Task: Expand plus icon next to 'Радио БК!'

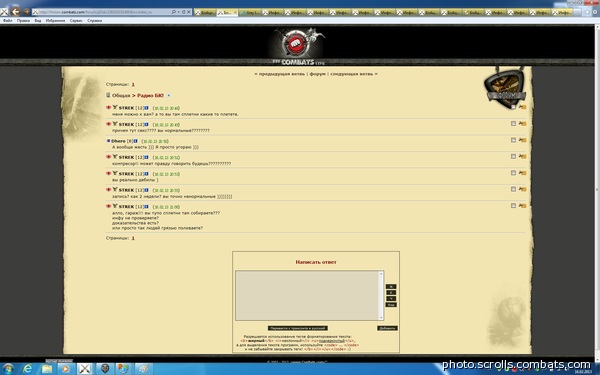Action: (x=169, y=95)
